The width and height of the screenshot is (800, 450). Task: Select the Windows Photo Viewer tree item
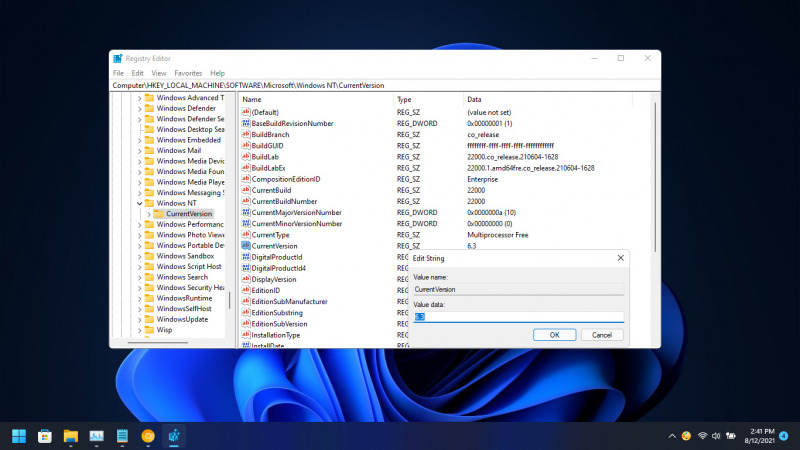pyautogui.click(x=190, y=235)
